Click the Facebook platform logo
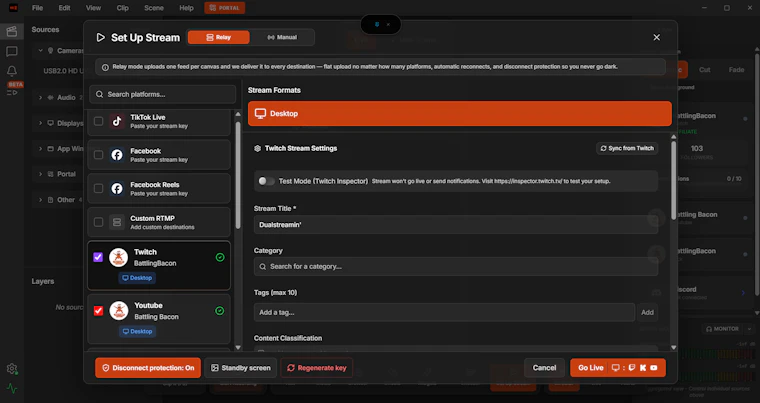760x403 pixels. point(117,155)
